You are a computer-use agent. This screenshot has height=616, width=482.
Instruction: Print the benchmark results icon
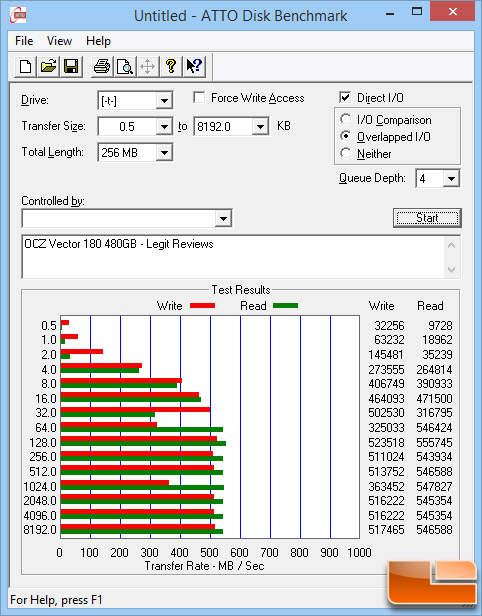[102, 66]
